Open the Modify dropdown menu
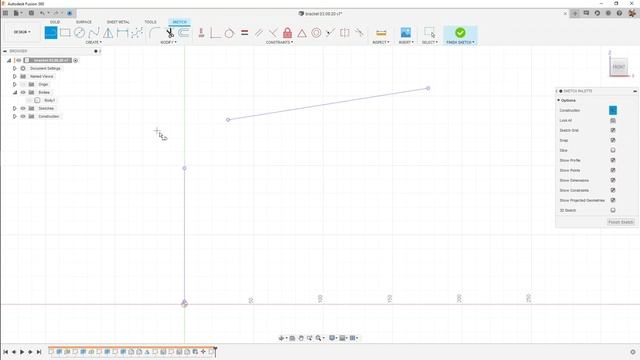 click(168, 42)
